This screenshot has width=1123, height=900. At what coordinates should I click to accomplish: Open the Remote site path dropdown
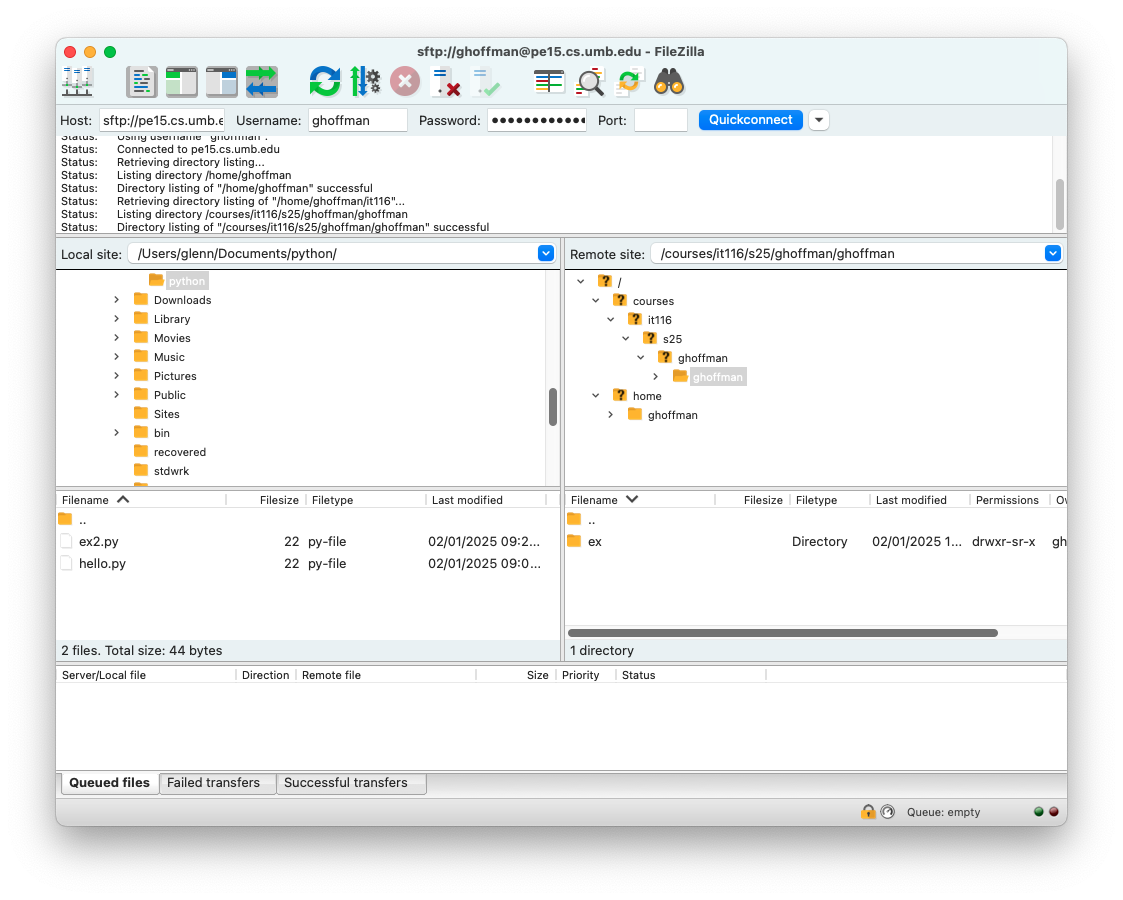click(1053, 253)
